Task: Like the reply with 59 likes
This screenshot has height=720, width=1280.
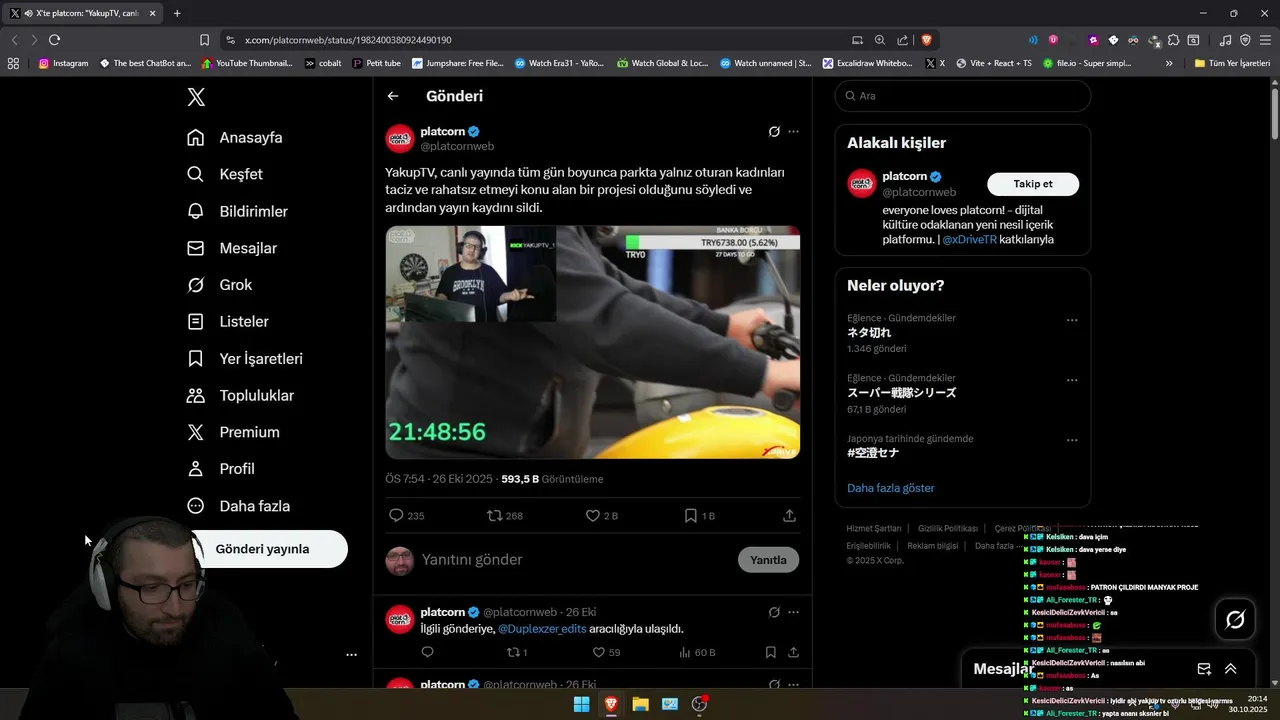Action: [599, 653]
